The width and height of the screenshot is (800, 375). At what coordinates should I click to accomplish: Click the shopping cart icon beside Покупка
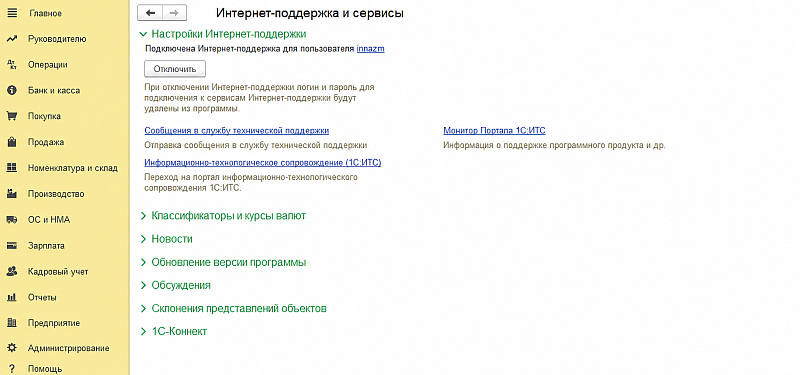point(12,116)
